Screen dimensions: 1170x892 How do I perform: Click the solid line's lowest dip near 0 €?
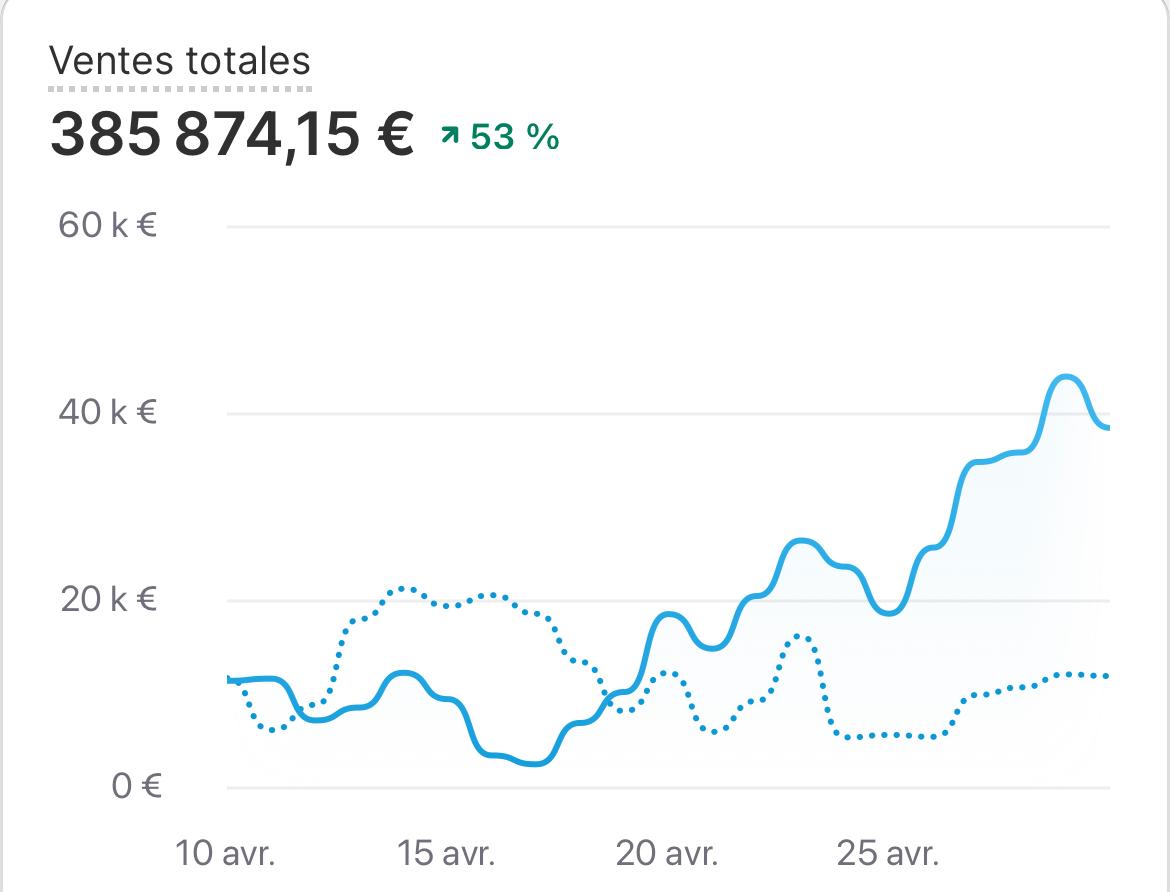point(535,763)
